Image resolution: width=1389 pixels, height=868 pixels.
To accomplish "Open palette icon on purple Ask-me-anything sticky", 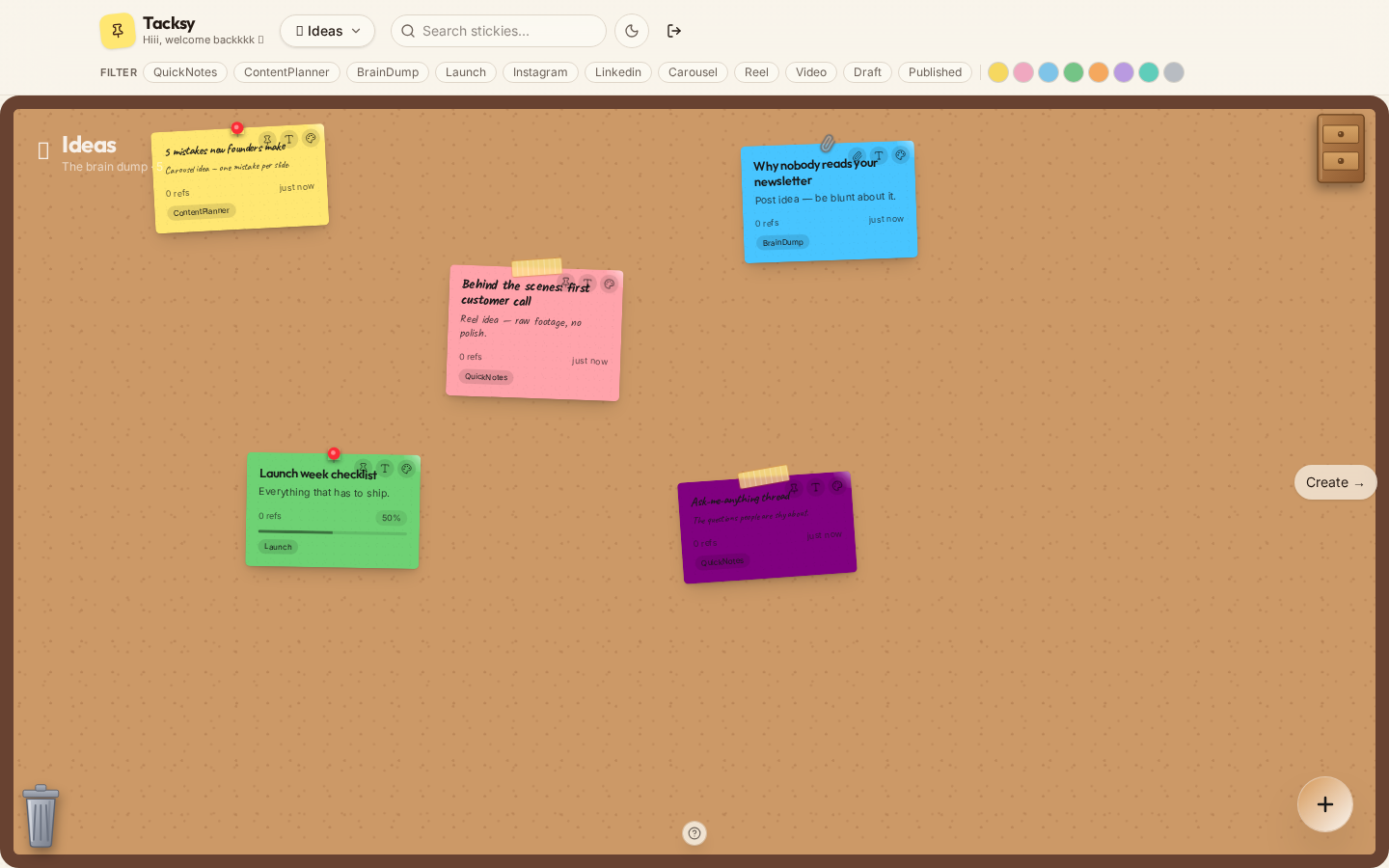I will coord(836,486).
